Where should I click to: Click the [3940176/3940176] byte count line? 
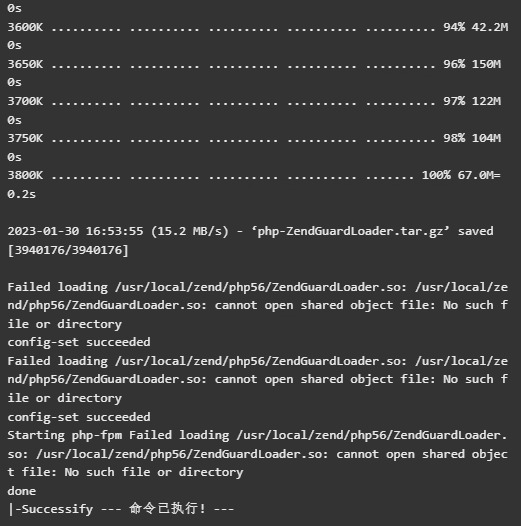68,250
